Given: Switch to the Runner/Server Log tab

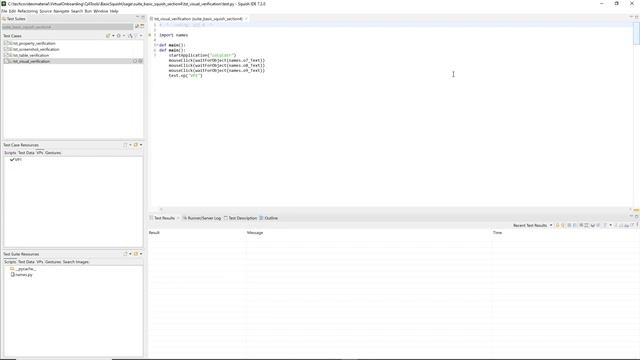Looking at the screenshot, I should 202,218.
